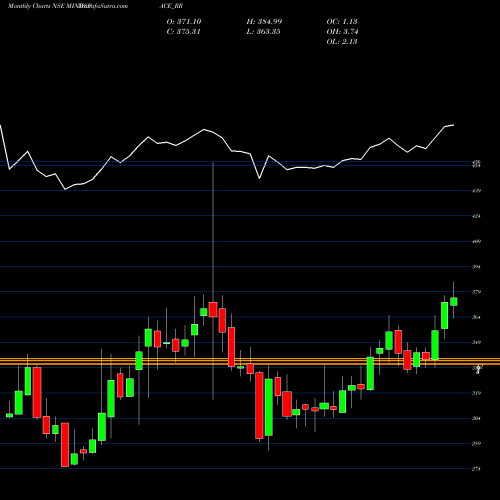Click the 'H: 384.99' high value
Image resolution: width=500 pixels, height=500 pixels.
(264, 22)
